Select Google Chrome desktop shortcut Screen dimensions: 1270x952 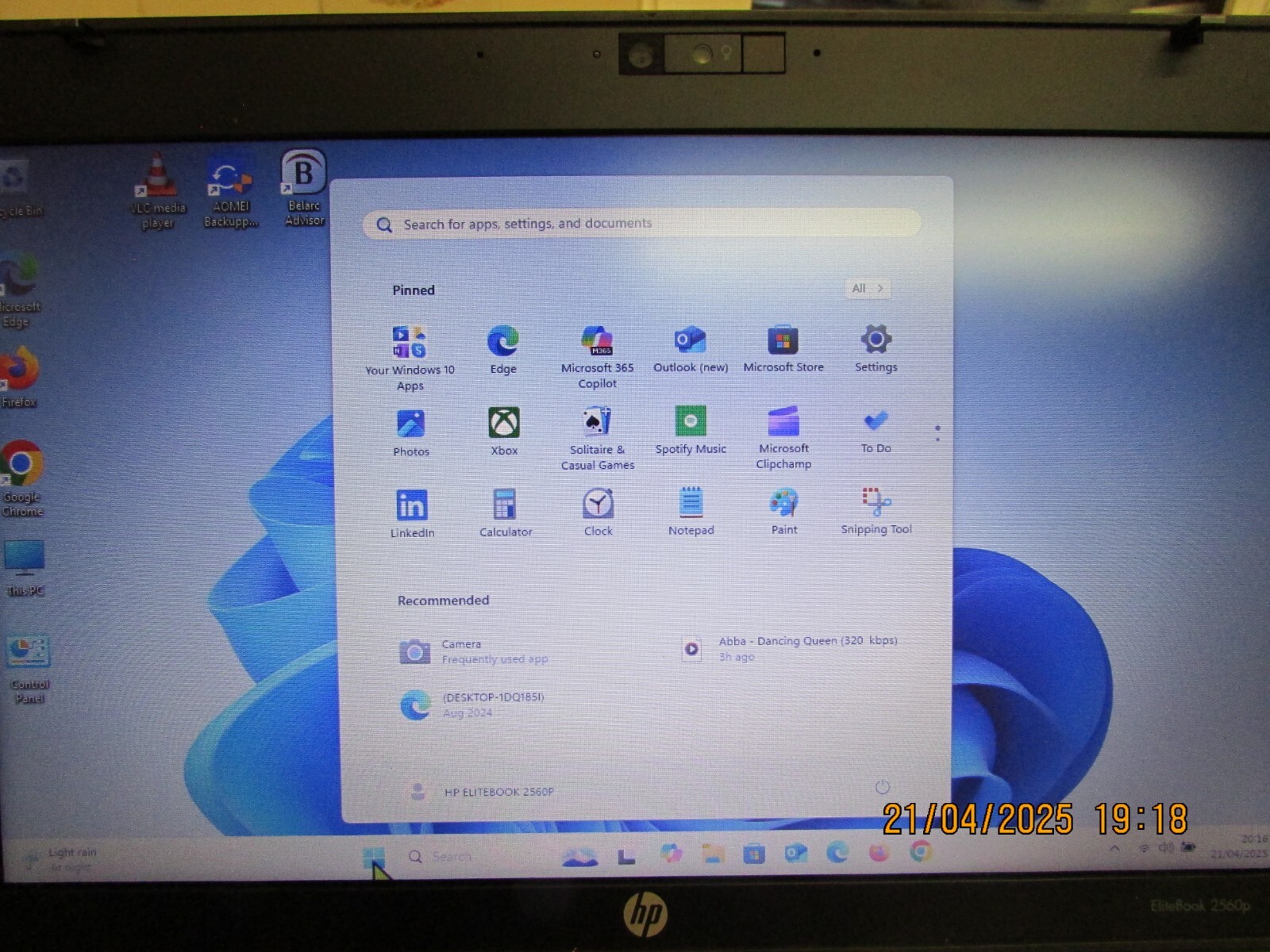pyautogui.click(x=21, y=478)
